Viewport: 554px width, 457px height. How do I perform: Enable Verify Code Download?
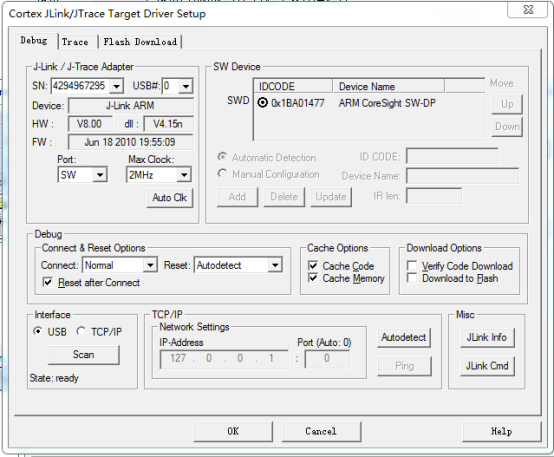tap(412, 266)
